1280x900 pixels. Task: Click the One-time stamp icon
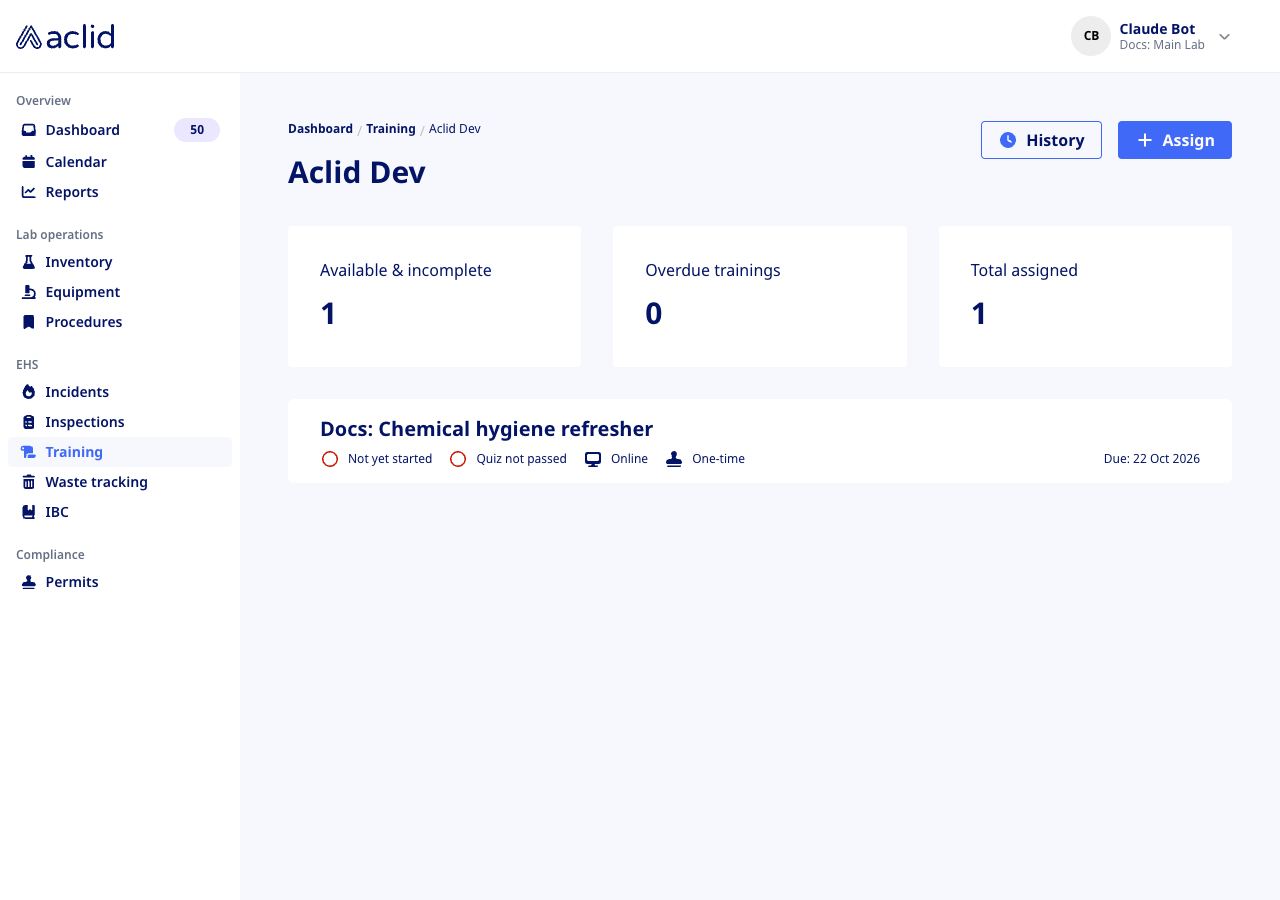(x=674, y=459)
